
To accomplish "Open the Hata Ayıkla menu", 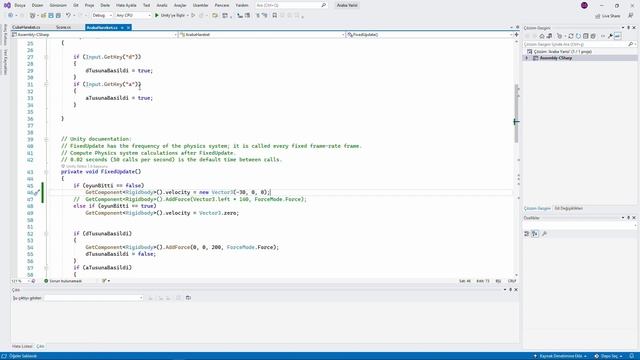I will (126, 5).
